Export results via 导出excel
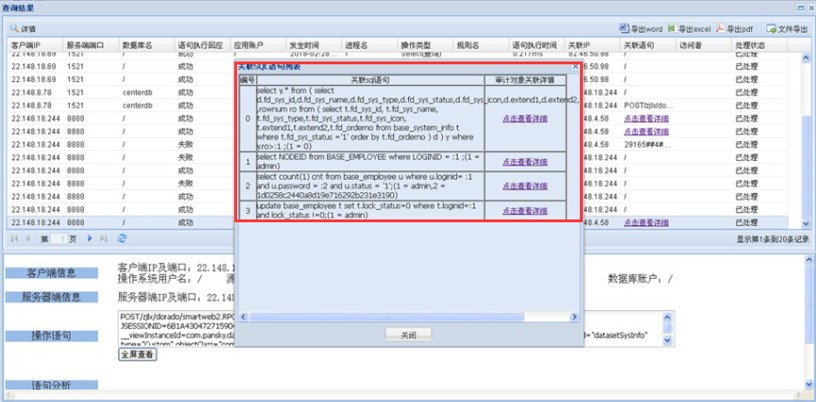The height and width of the screenshot is (402, 816). click(x=691, y=29)
